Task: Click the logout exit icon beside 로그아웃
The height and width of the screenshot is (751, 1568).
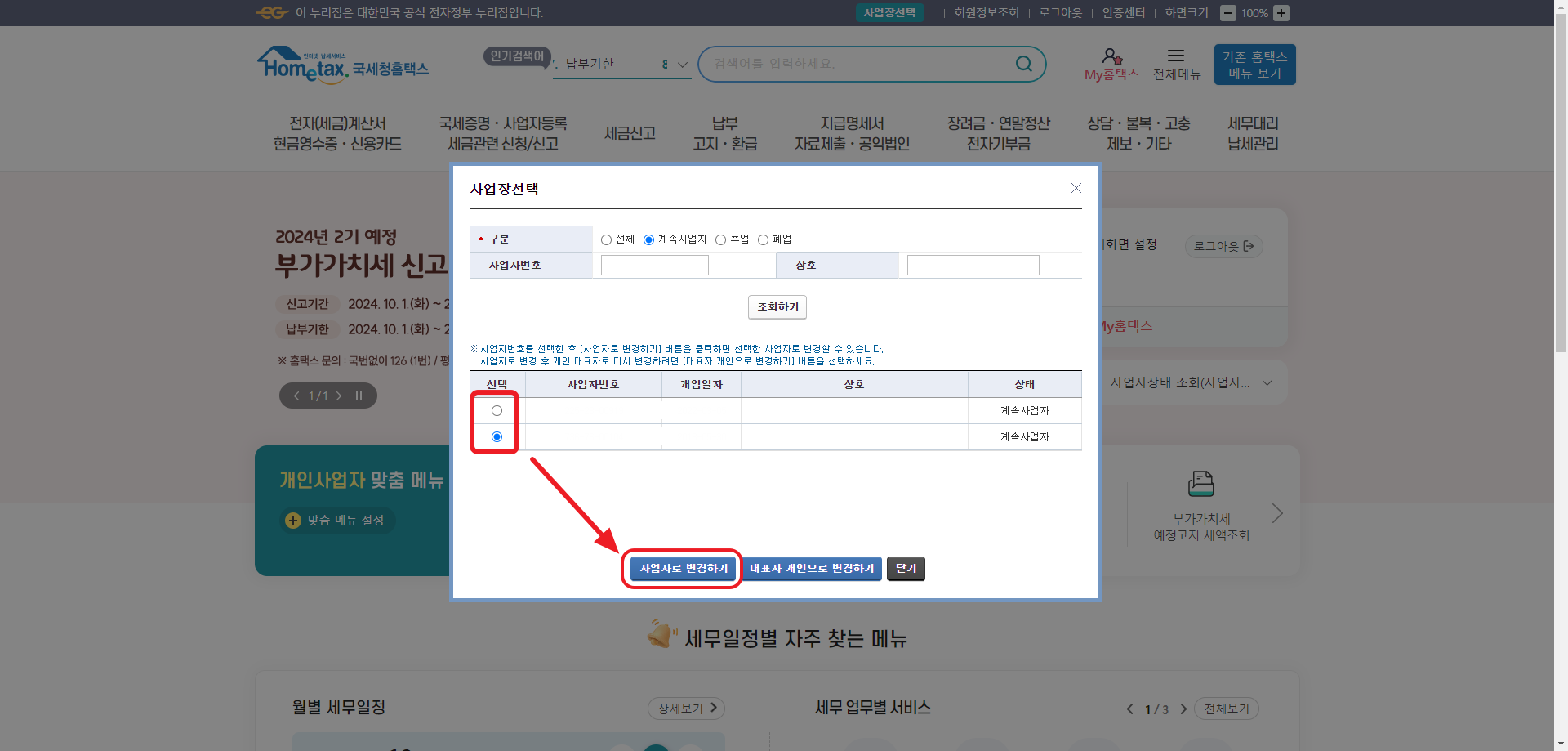Action: (1249, 246)
